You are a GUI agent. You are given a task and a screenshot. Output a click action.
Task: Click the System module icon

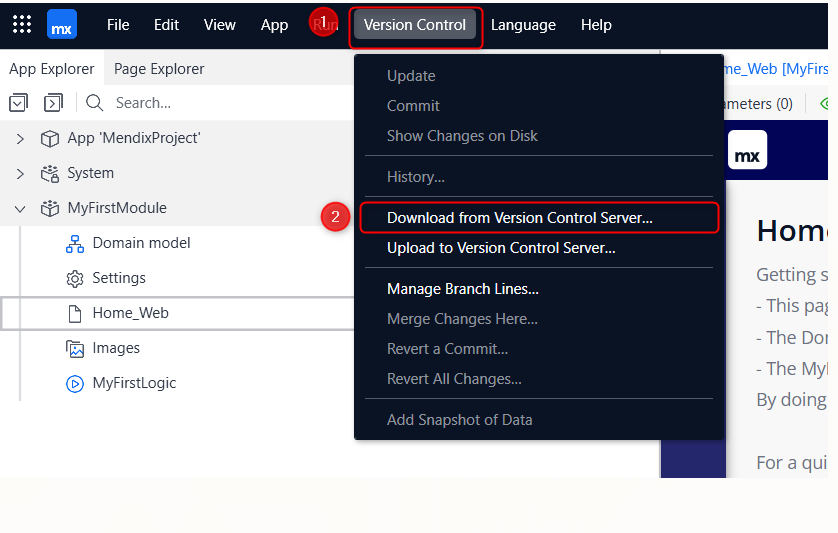pos(50,174)
